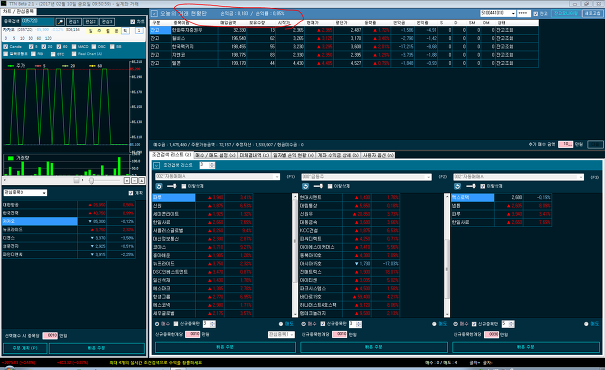Viewport: 605px width, 370px height.
Task: Select the buy radio in the first condition panel
Action: click(157, 324)
